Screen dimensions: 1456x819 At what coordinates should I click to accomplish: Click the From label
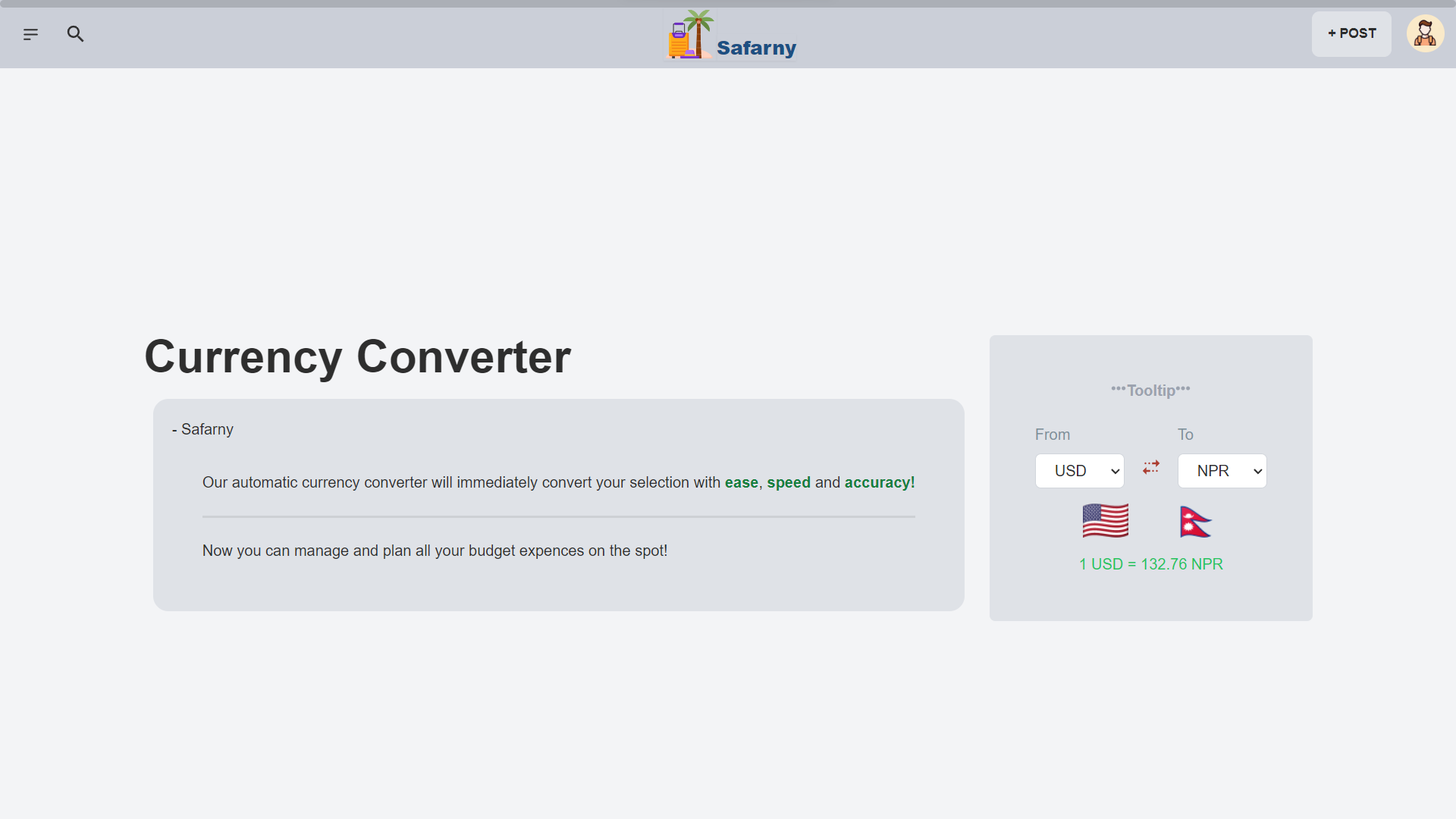click(x=1053, y=435)
